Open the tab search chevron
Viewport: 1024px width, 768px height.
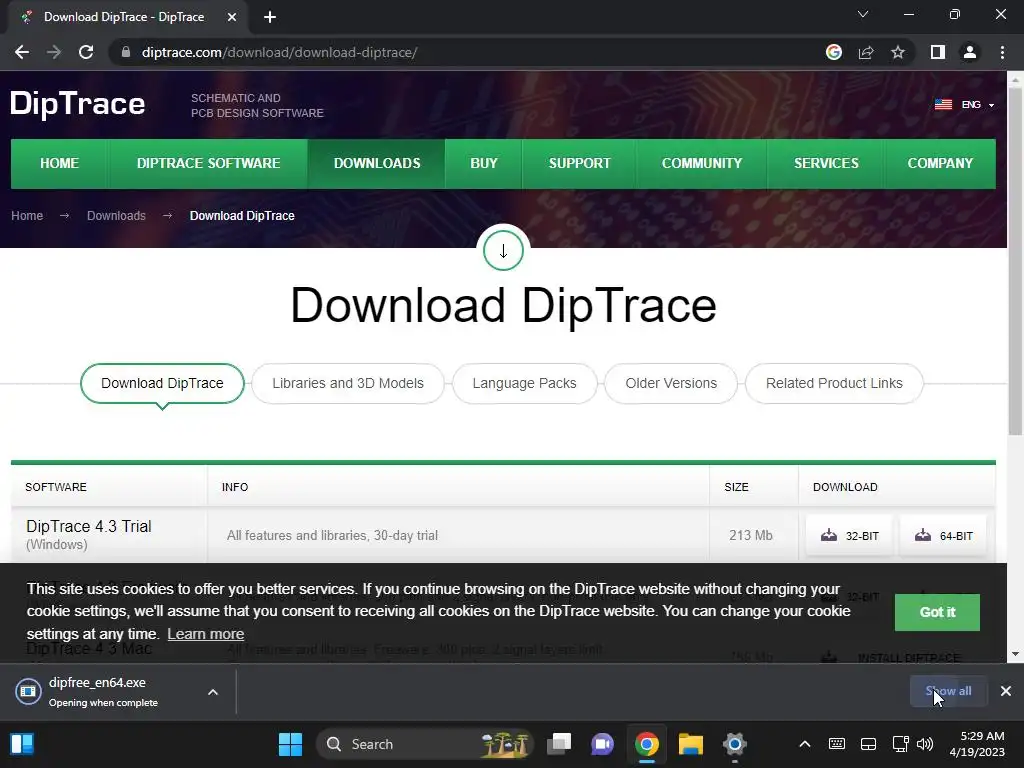[x=863, y=14]
